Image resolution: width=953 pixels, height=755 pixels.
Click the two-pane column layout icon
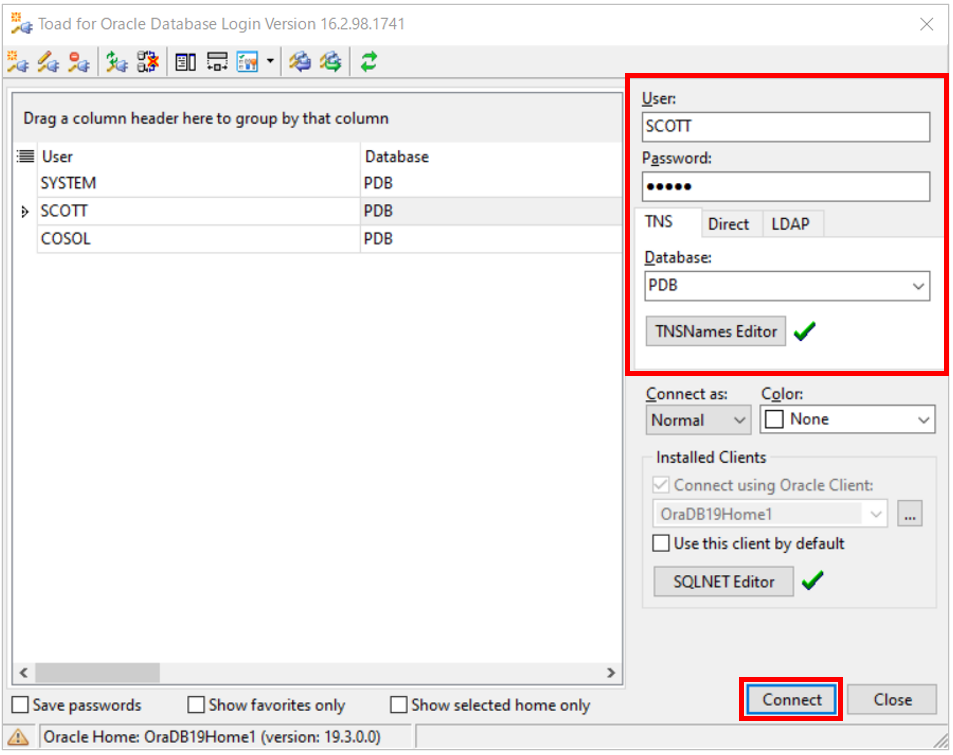185,62
